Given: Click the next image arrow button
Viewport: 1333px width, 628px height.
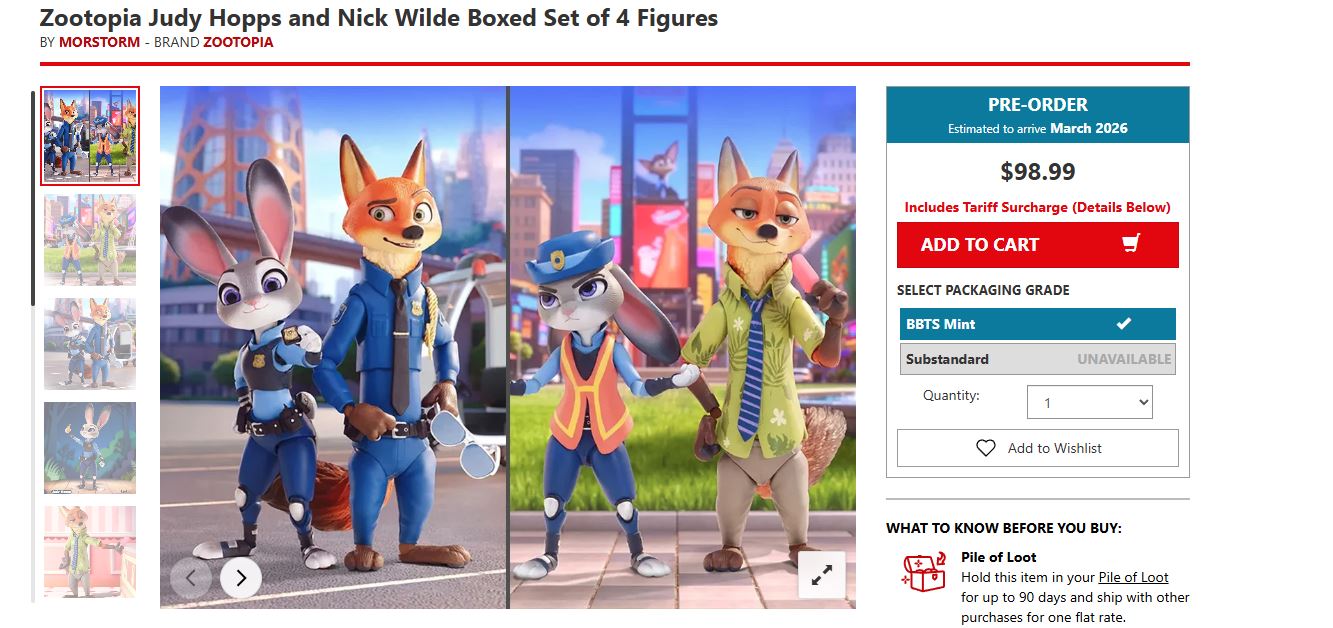Looking at the screenshot, I should tap(240, 577).
